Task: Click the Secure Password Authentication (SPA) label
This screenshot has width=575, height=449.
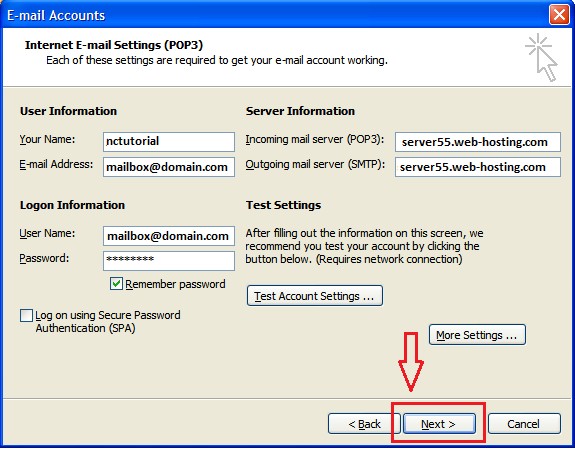Action: (108, 322)
